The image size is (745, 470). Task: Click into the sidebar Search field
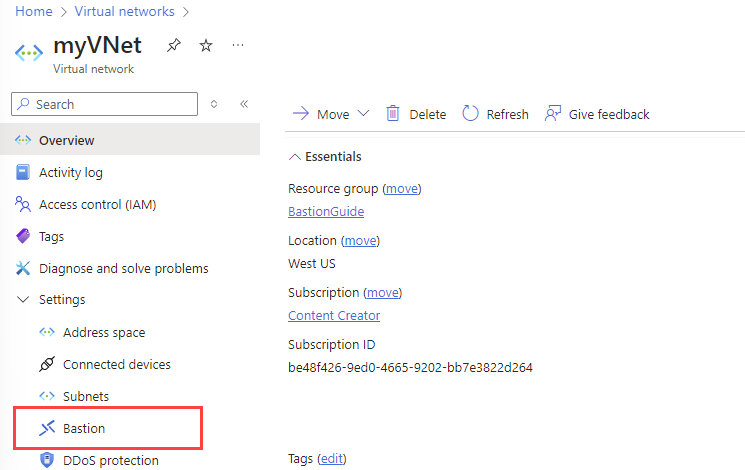[x=105, y=104]
